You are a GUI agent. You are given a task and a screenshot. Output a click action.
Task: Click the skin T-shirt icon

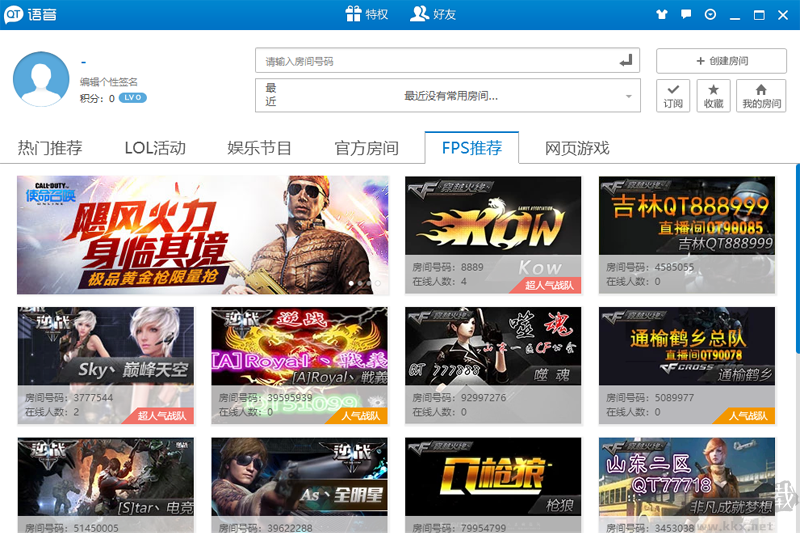coord(662,14)
